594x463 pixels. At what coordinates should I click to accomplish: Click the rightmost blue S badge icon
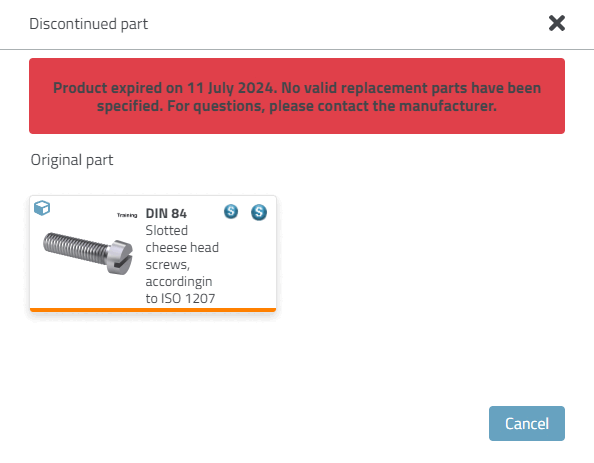click(x=259, y=212)
